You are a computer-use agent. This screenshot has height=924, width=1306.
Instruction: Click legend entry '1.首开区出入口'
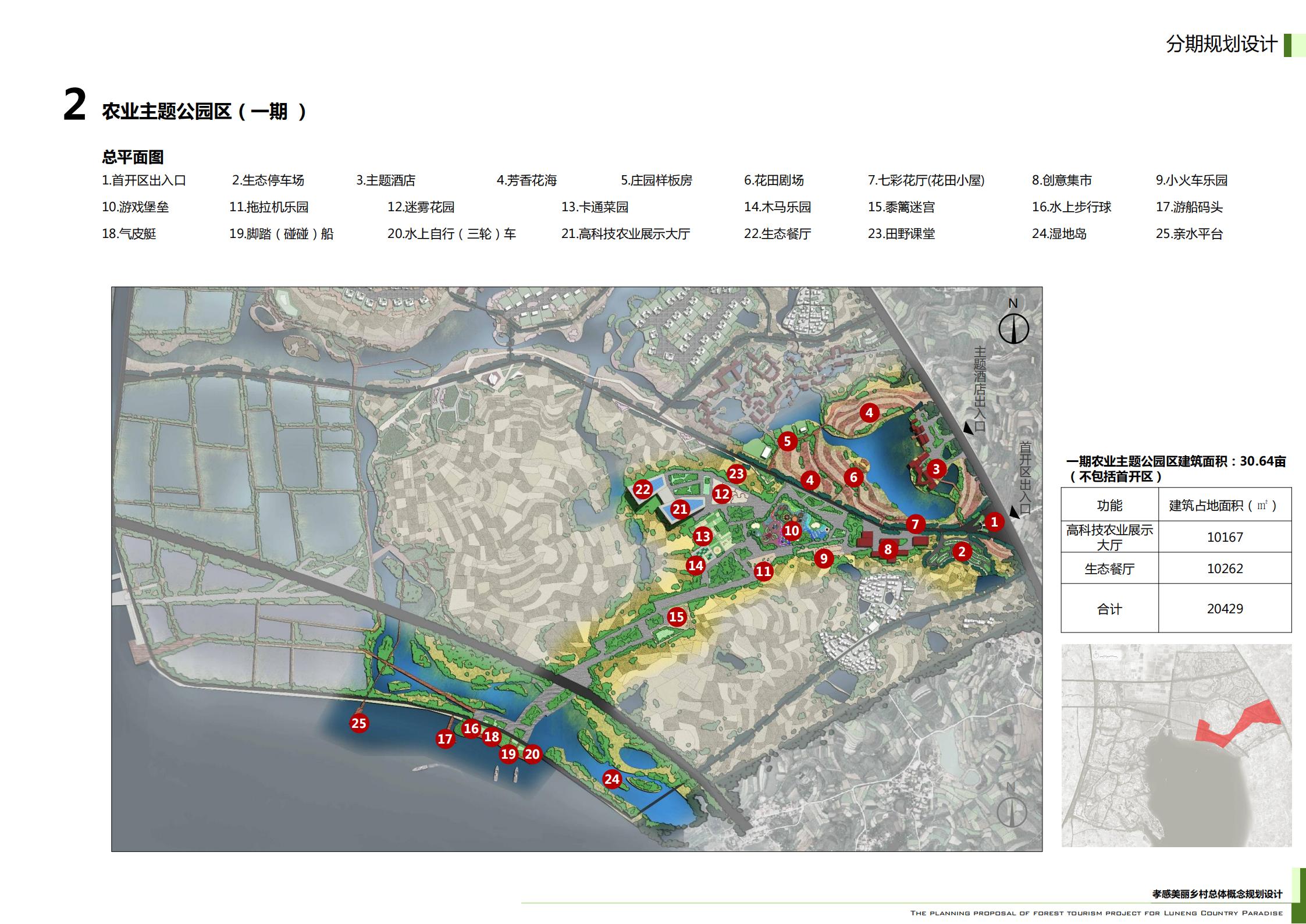[144, 180]
